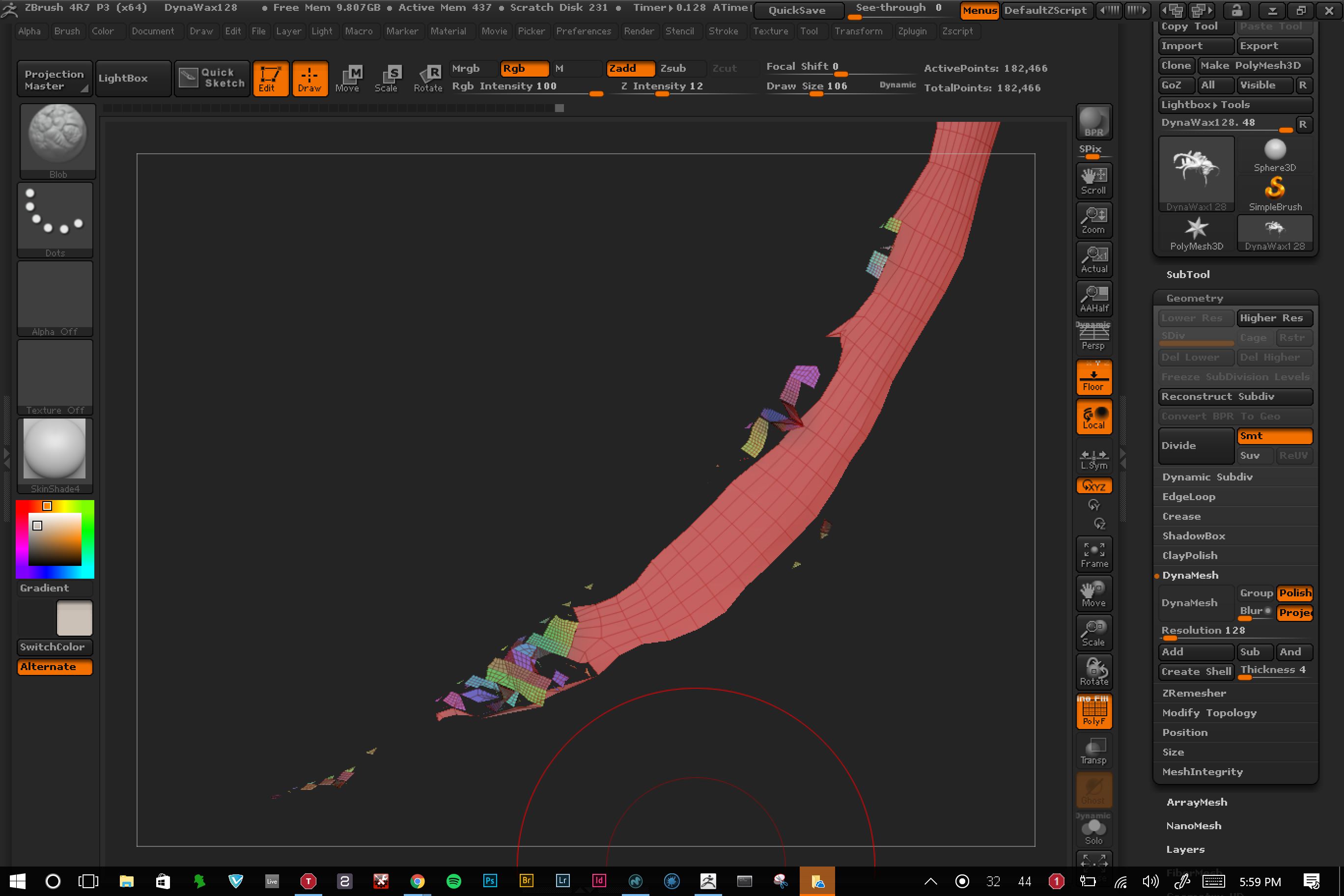Toggle Persp perspective view
Viewport: 1344px width, 896px height.
pyautogui.click(x=1093, y=336)
